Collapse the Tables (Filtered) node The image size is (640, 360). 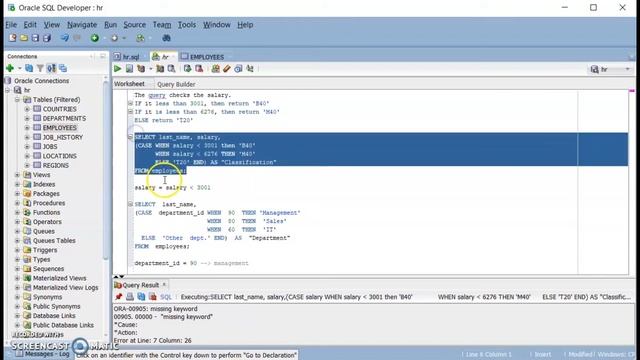coord(17,100)
